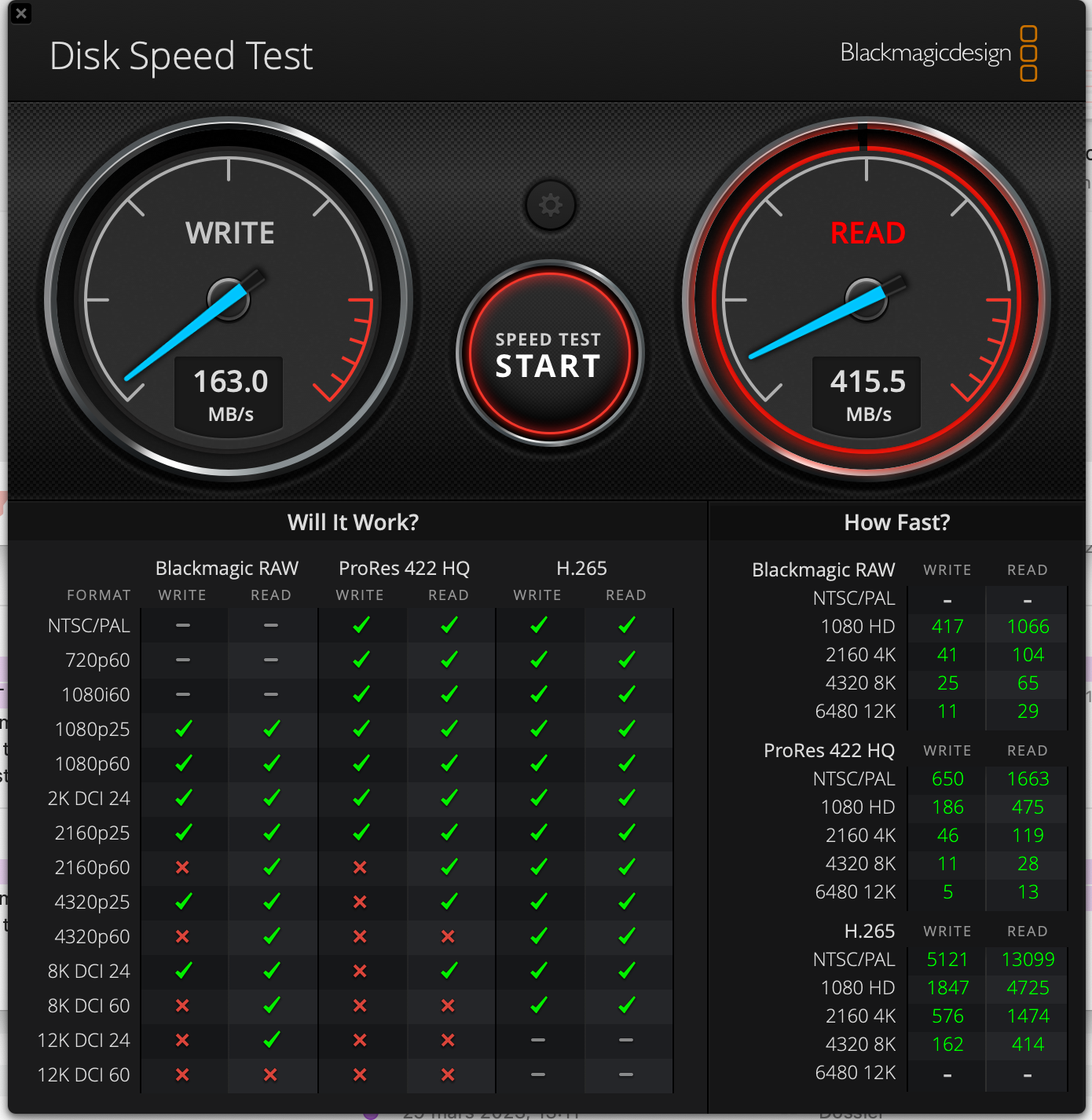
Task: Click red X for 4320p60 ProRes read
Action: (448, 936)
